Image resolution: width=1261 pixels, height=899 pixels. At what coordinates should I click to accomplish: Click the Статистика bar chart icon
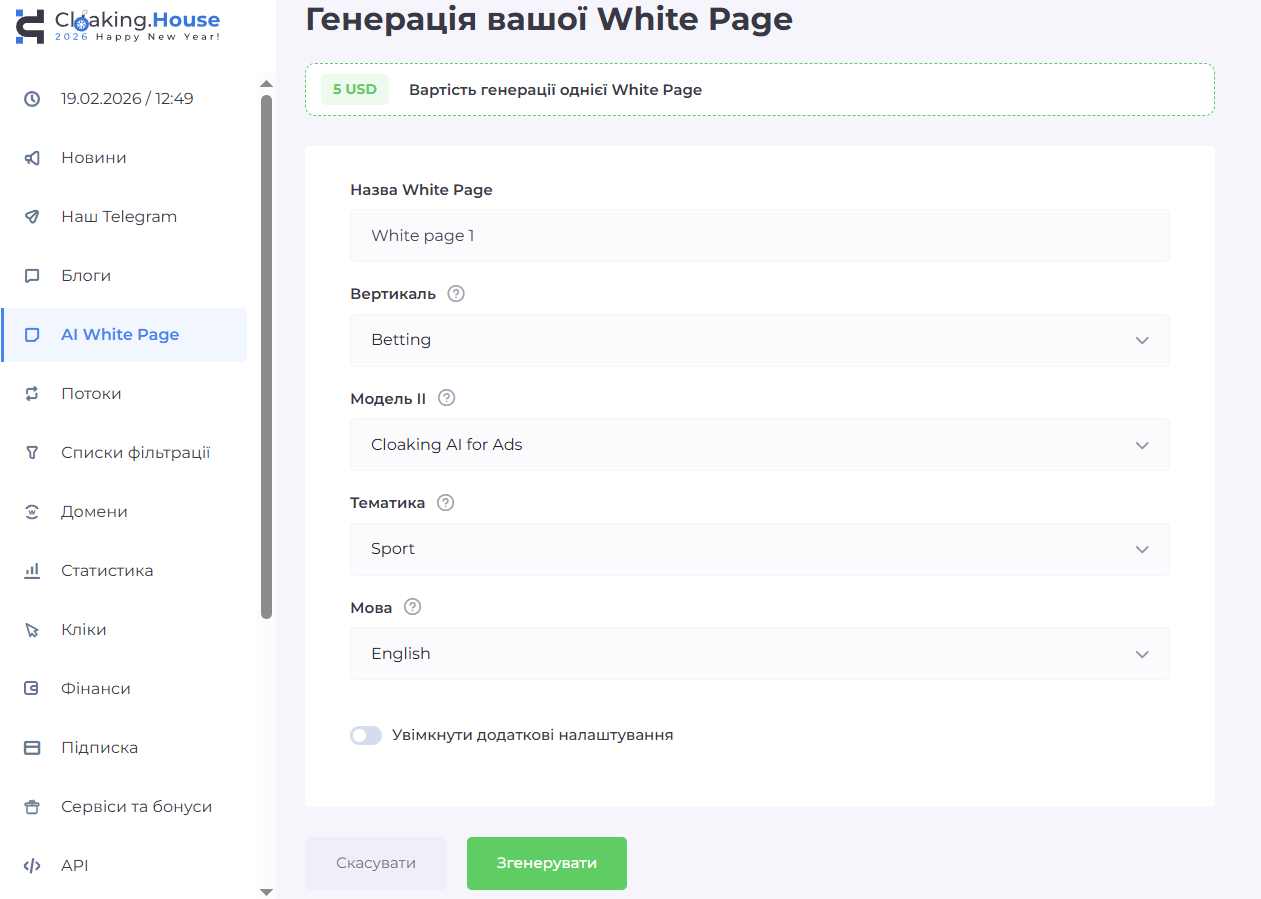tap(32, 571)
